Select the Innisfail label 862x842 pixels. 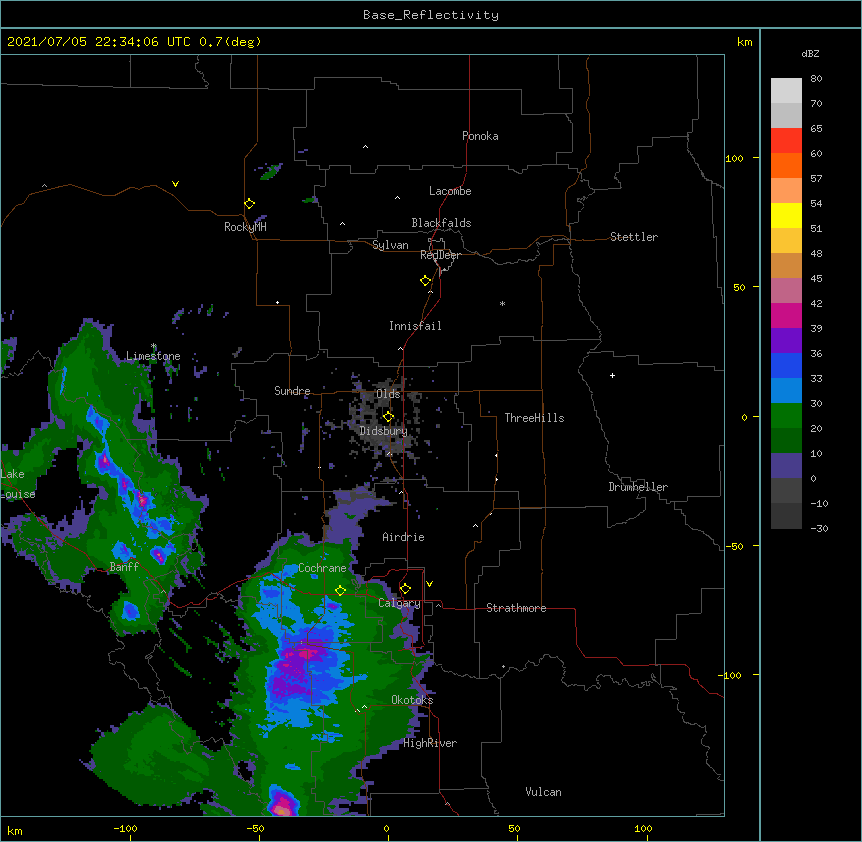coord(415,326)
